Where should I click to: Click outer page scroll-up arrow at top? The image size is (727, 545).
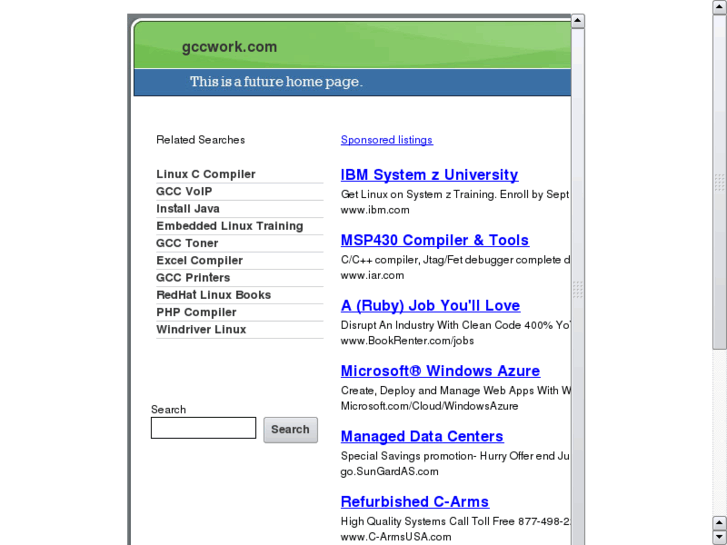coord(720,7)
